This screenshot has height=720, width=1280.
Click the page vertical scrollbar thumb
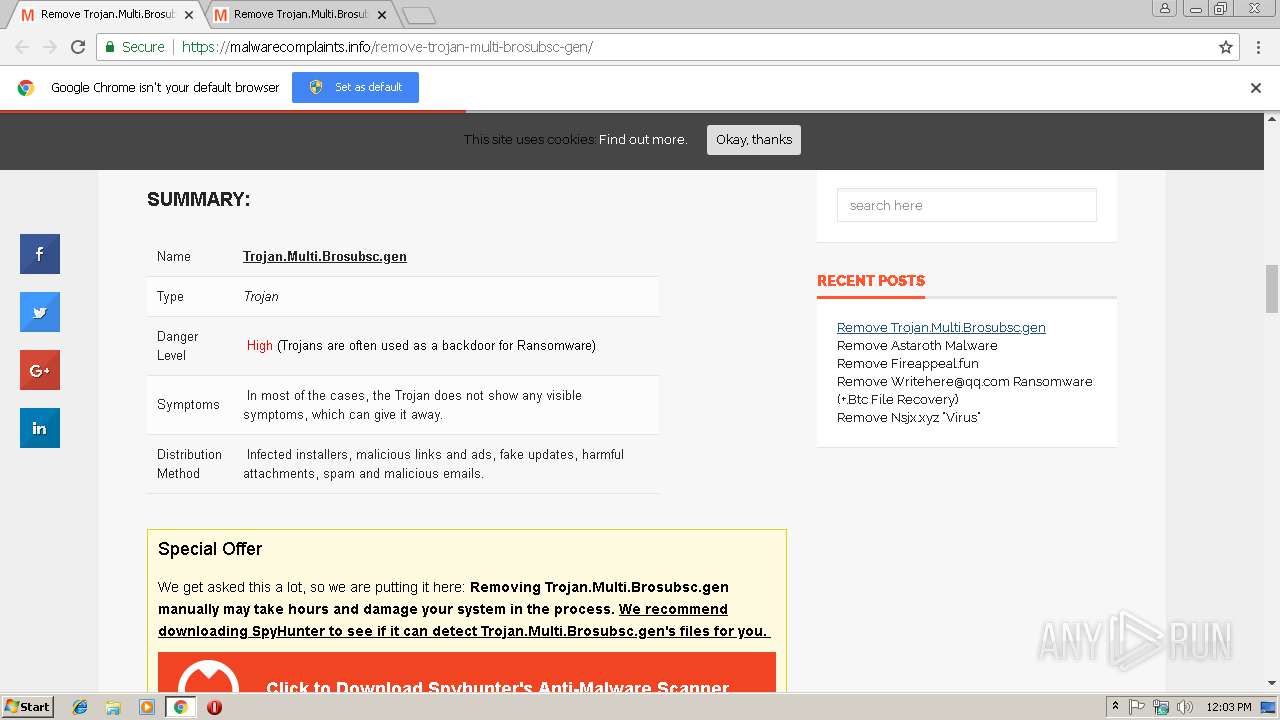(x=1271, y=289)
